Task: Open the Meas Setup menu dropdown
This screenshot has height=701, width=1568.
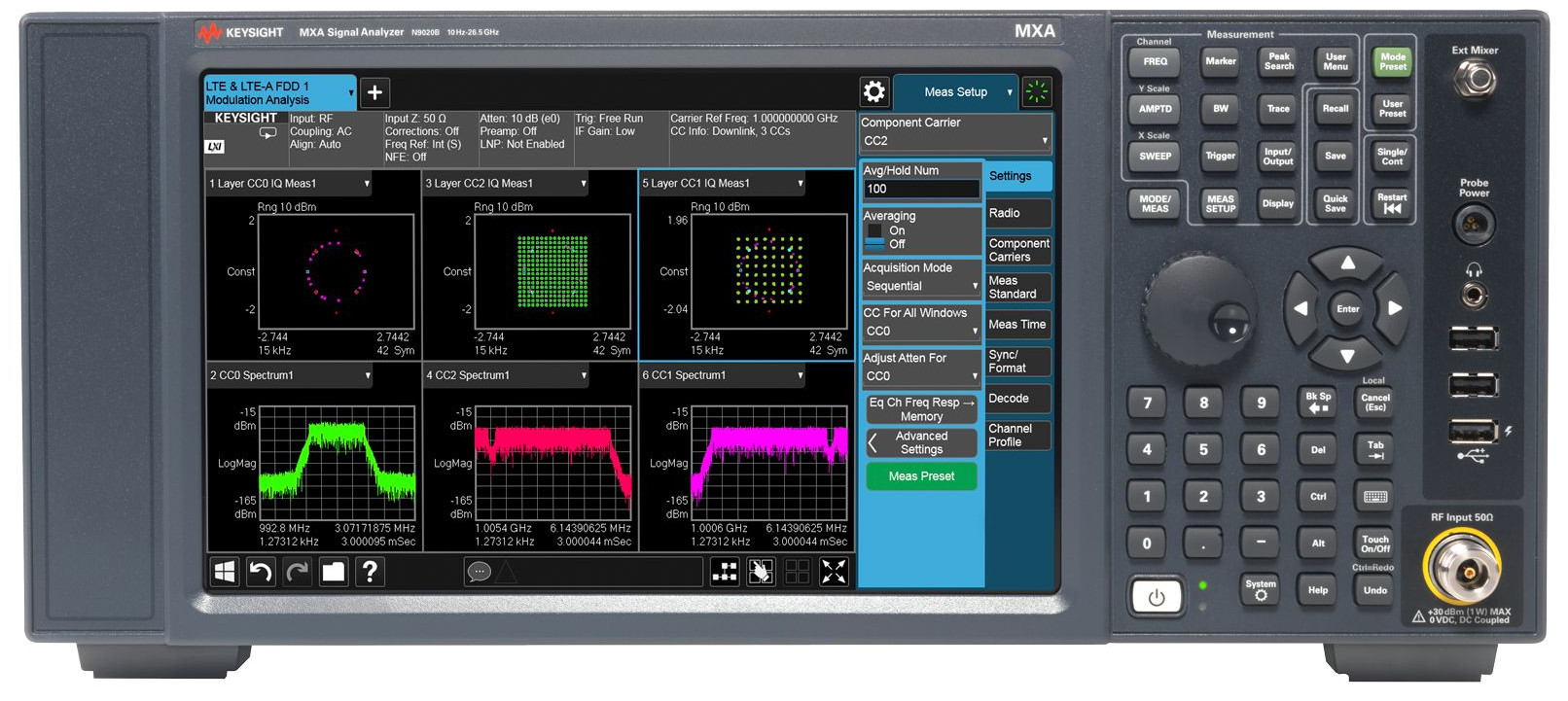Action: [x=955, y=92]
